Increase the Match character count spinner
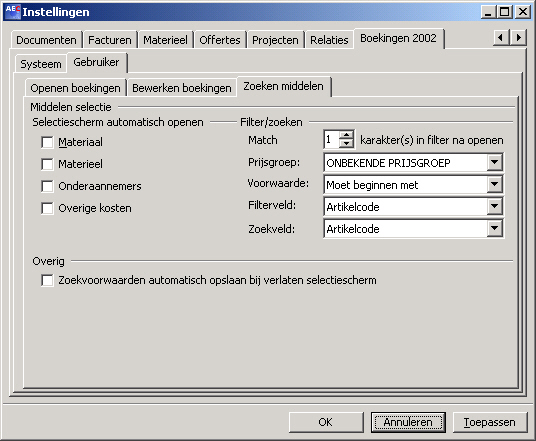Image resolution: width=536 pixels, height=441 pixels. [x=346, y=135]
